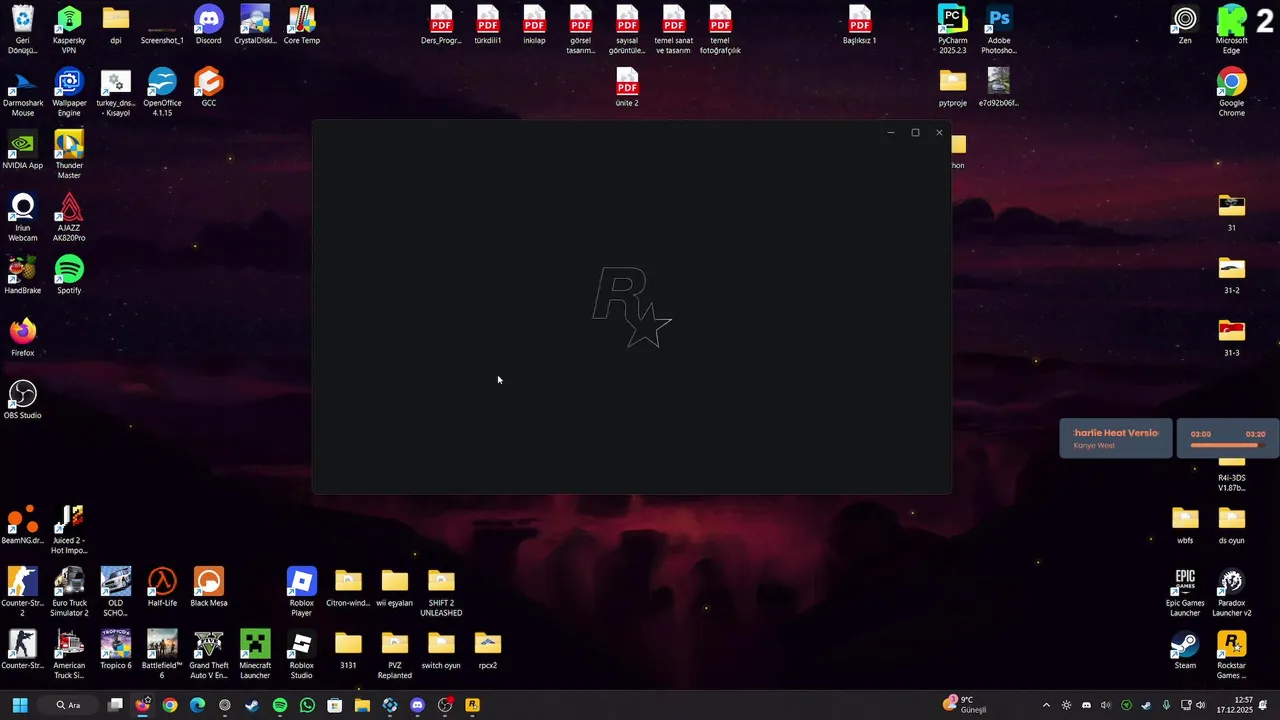1280x720 pixels.
Task: Open the Zen browser desktop icon
Action: click(x=1185, y=24)
